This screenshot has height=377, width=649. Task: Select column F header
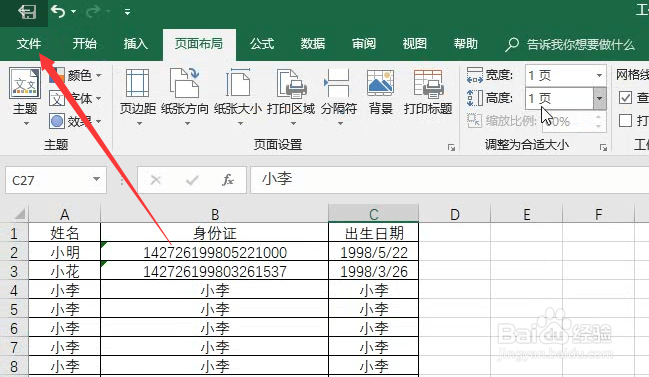point(599,214)
